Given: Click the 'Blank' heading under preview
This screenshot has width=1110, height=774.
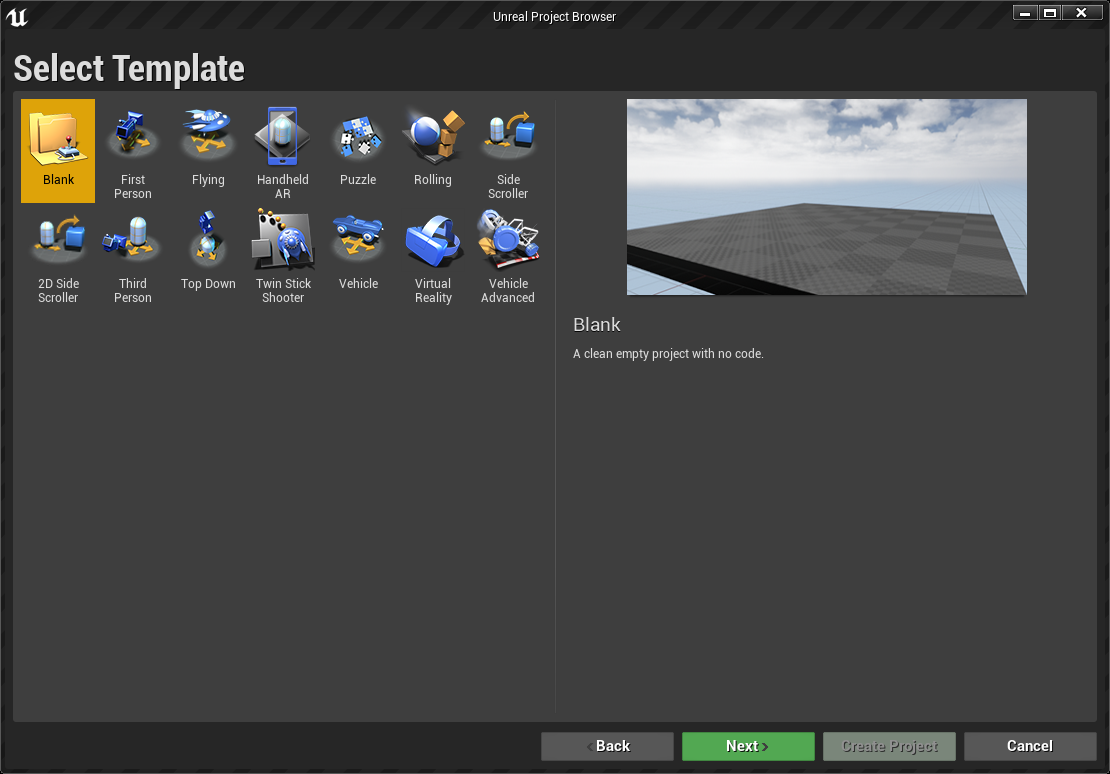Looking at the screenshot, I should coord(597,324).
